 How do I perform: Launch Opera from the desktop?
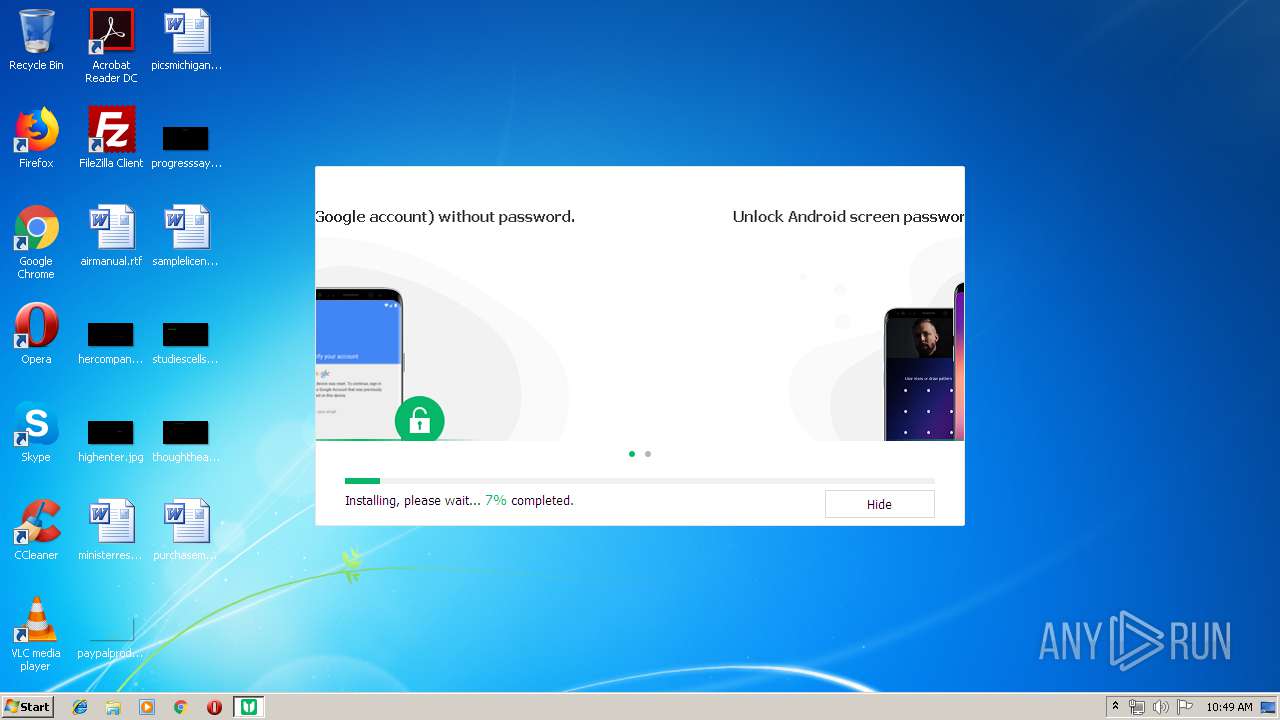tap(36, 334)
